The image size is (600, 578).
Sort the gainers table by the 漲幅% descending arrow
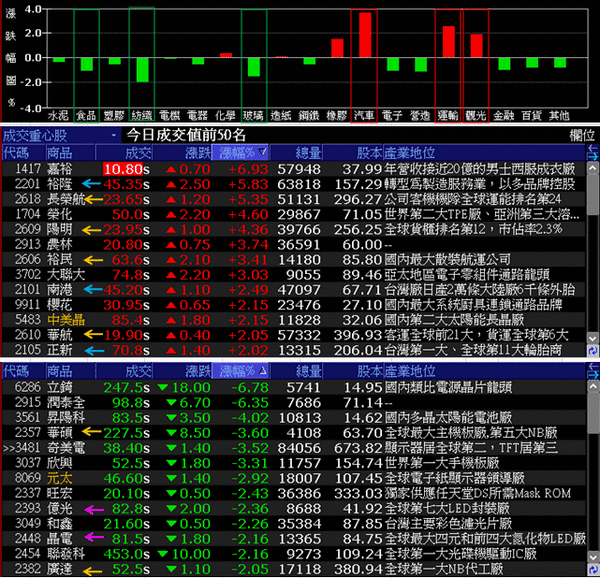click(262, 153)
